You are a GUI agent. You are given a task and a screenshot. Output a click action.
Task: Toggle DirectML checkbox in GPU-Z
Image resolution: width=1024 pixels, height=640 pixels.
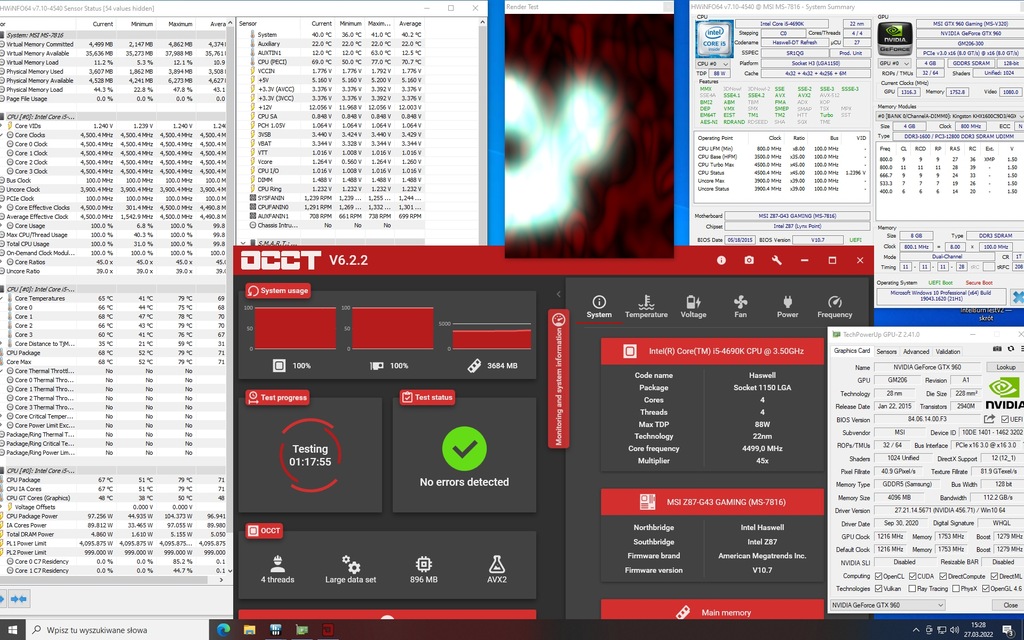click(994, 576)
